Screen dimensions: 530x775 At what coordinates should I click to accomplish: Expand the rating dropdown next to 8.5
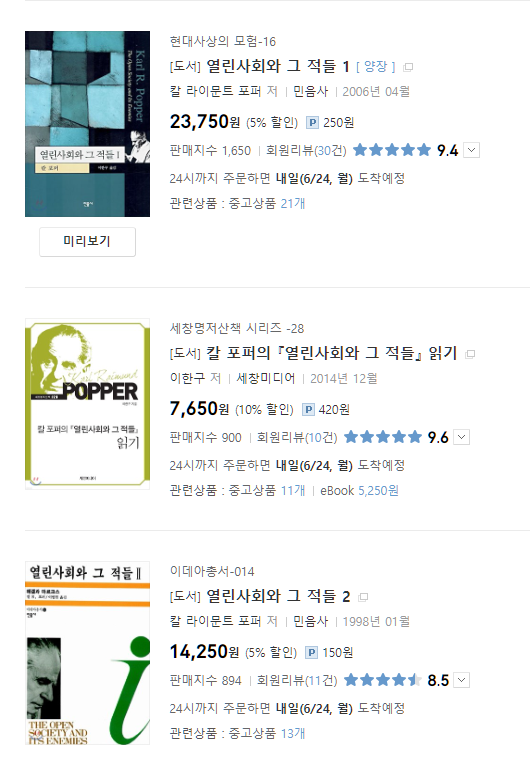pyautogui.click(x=462, y=681)
